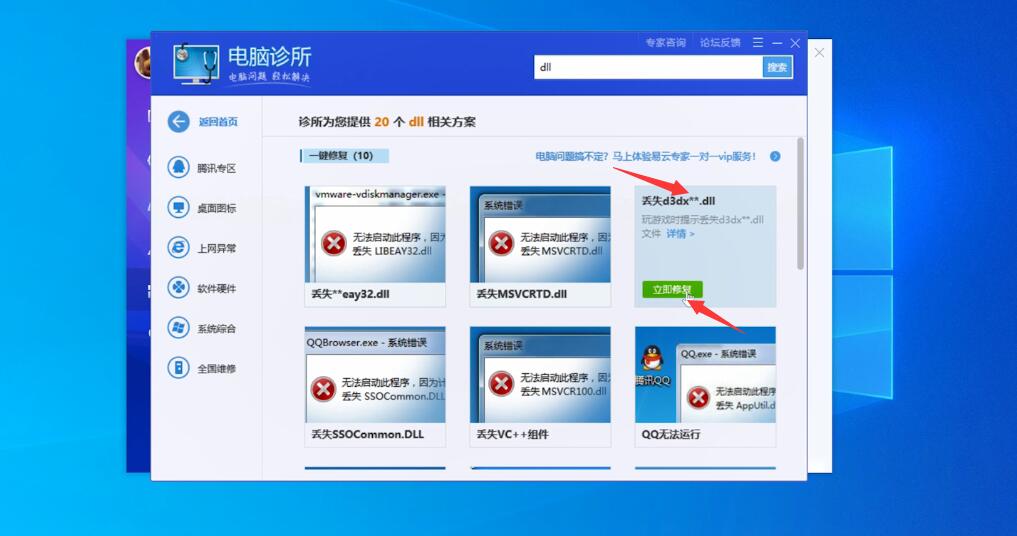Open the QQ无法运行 thumbnail
This screenshot has width=1017, height=536.
pos(706,374)
